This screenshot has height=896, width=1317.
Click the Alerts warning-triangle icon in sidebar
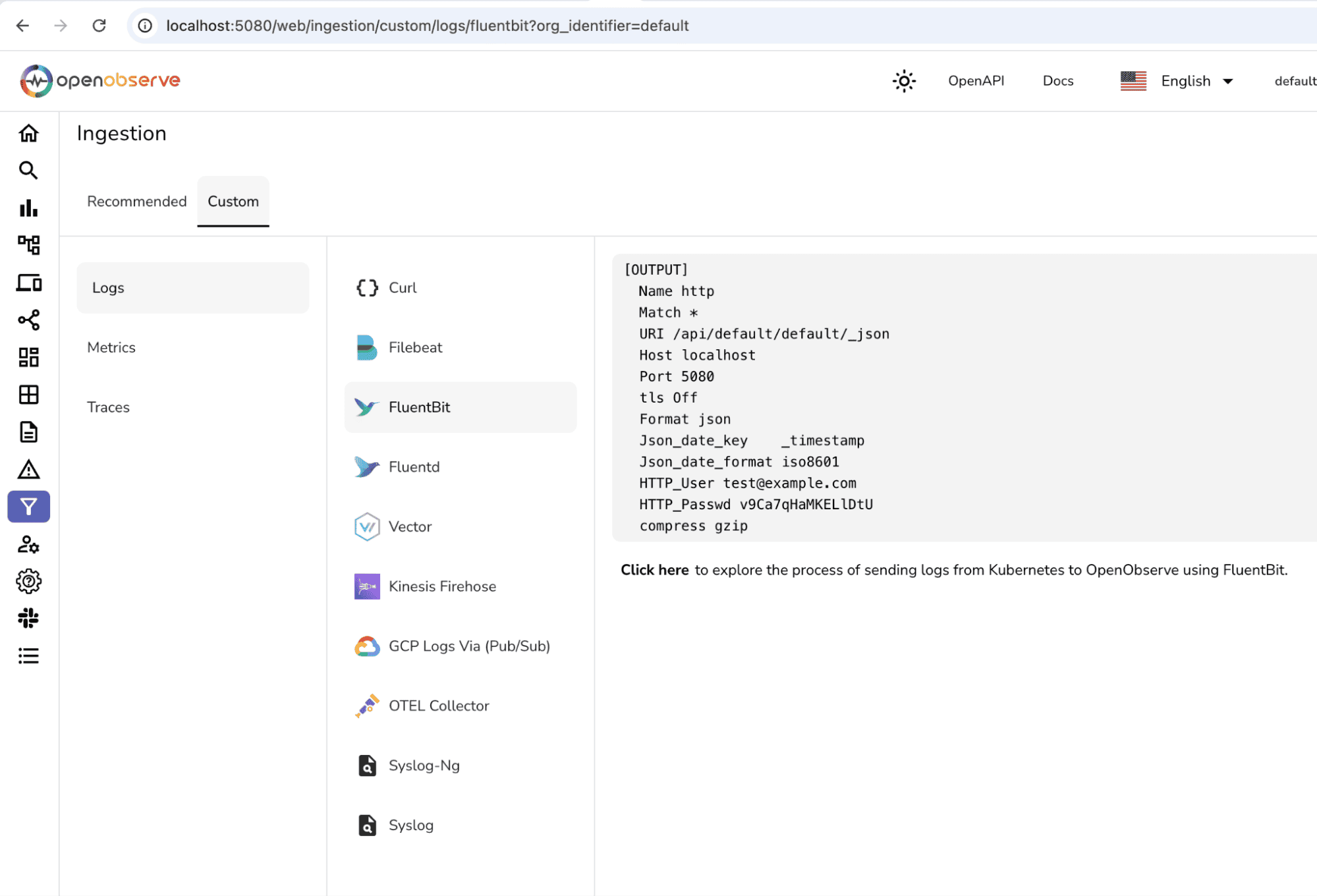28,470
